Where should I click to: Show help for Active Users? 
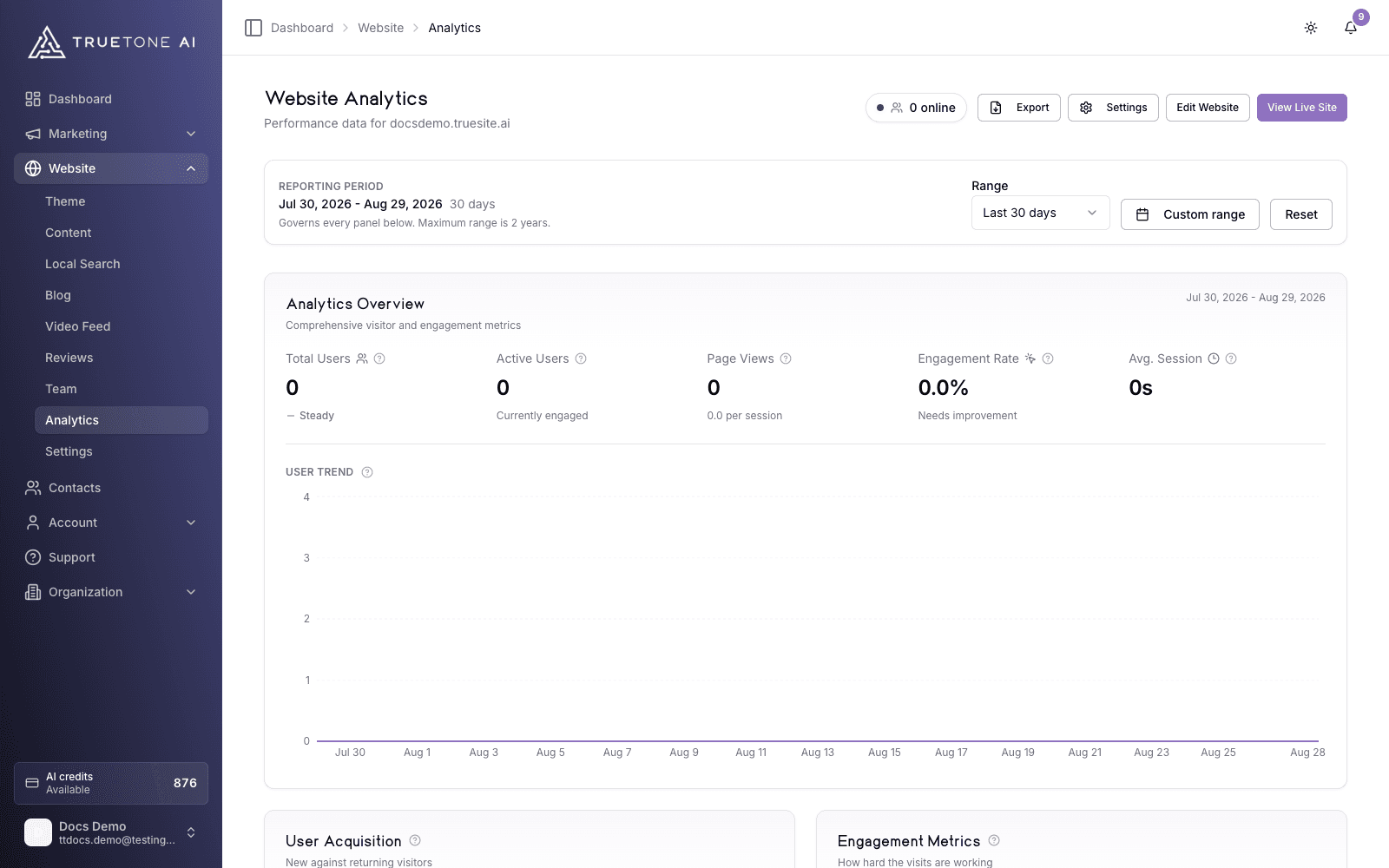[x=581, y=358]
